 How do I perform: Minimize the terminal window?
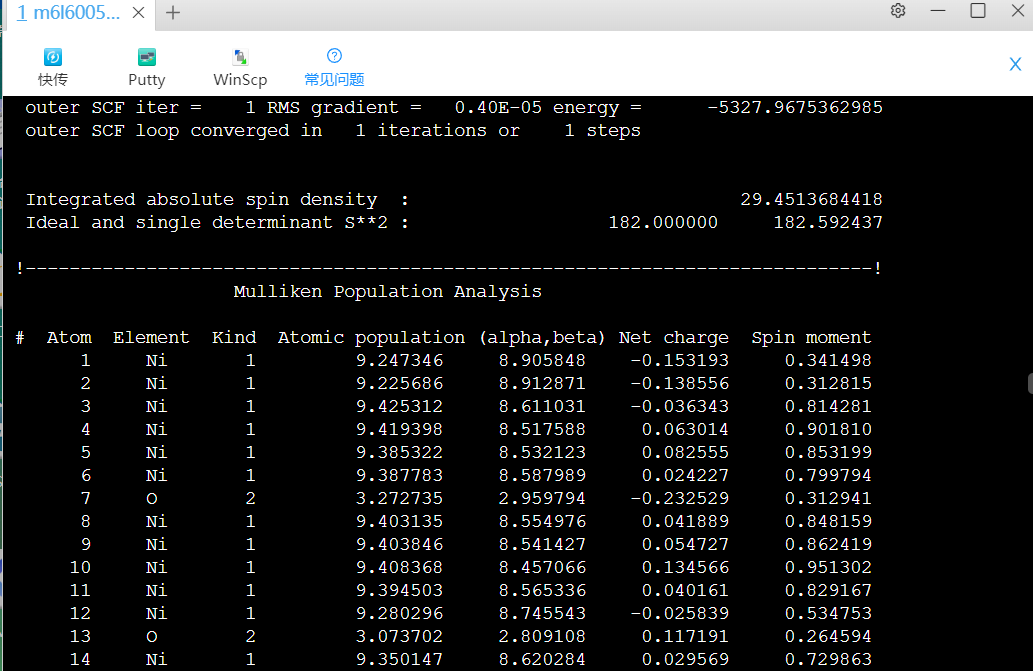(x=938, y=11)
